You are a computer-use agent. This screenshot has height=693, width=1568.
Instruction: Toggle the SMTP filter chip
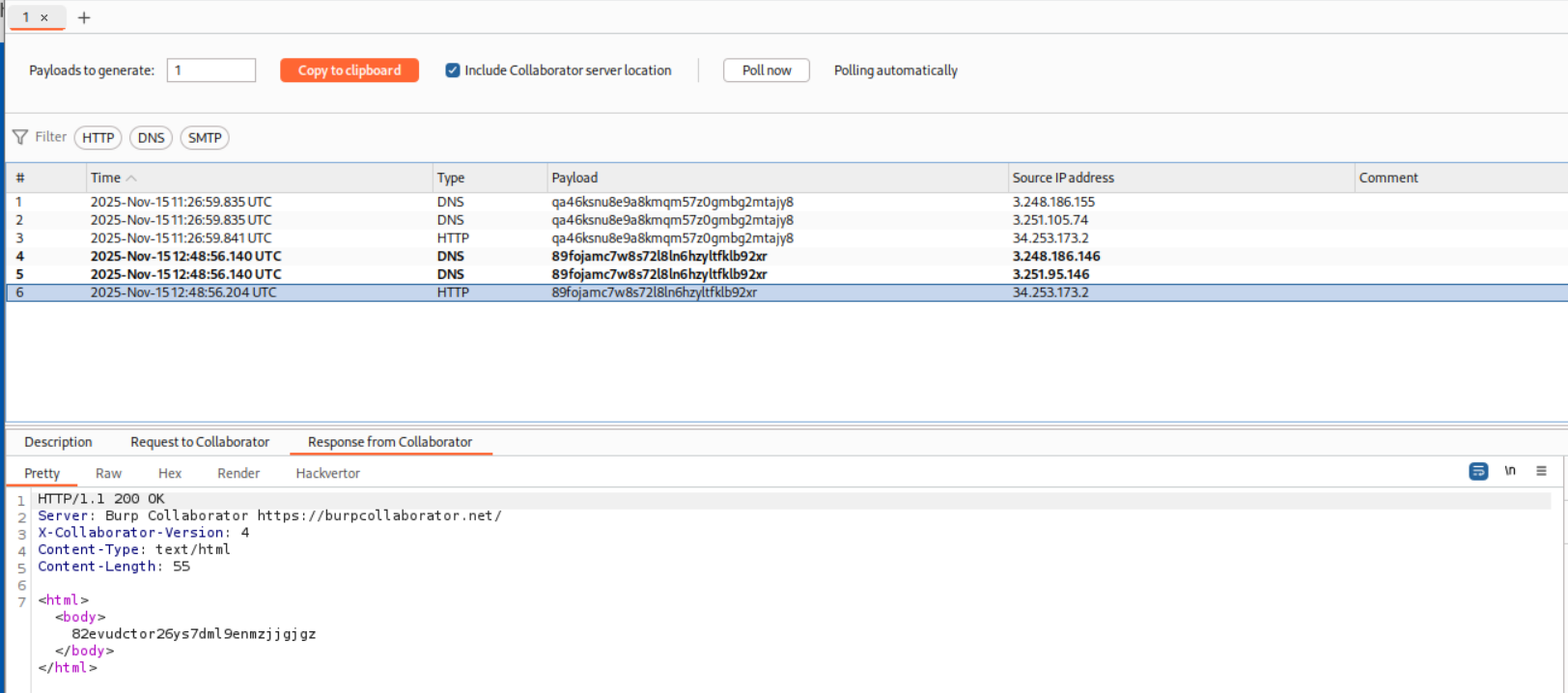pos(205,138)
